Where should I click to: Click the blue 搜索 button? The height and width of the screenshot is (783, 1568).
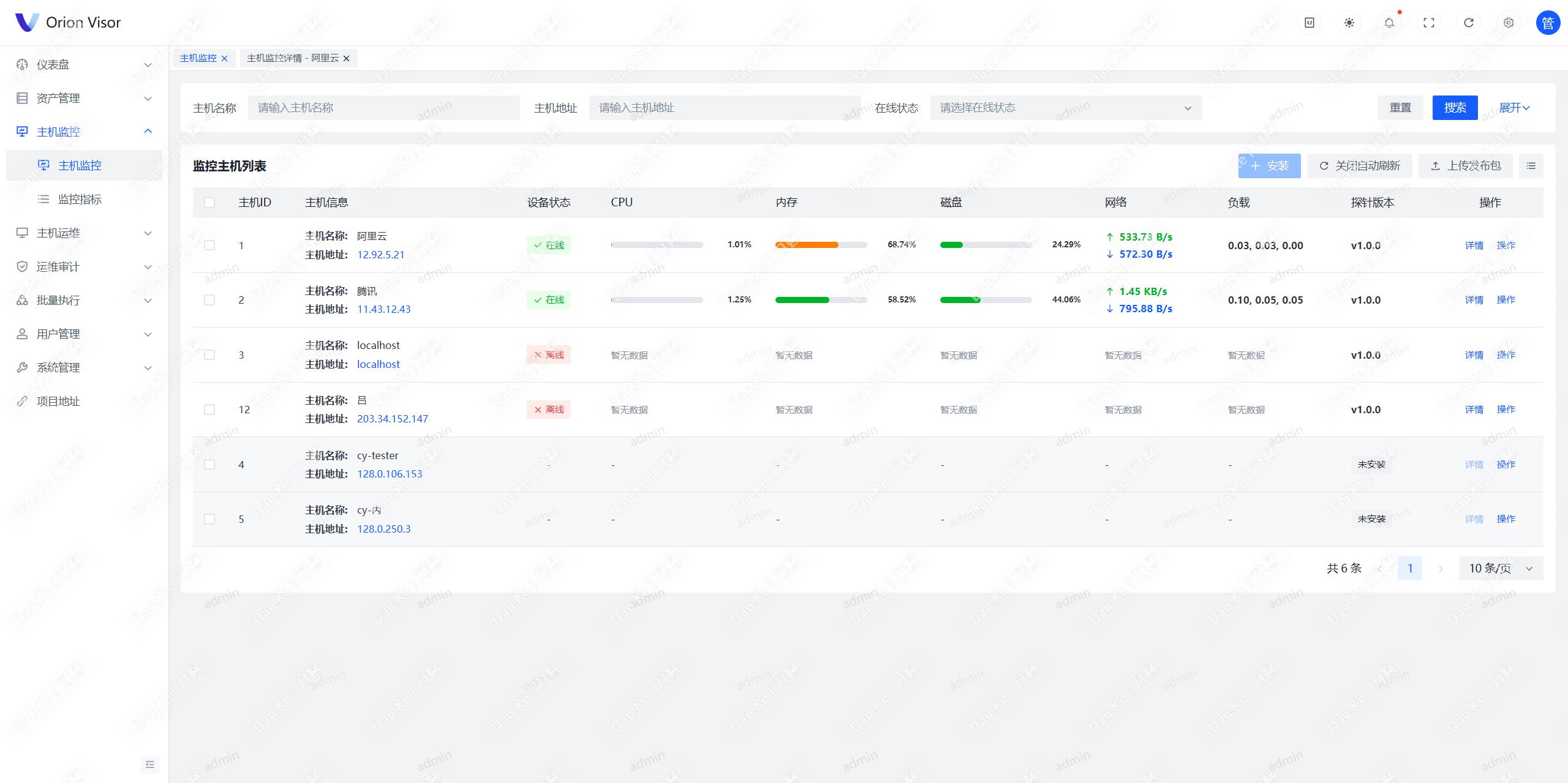click(x=1455, y=108)
